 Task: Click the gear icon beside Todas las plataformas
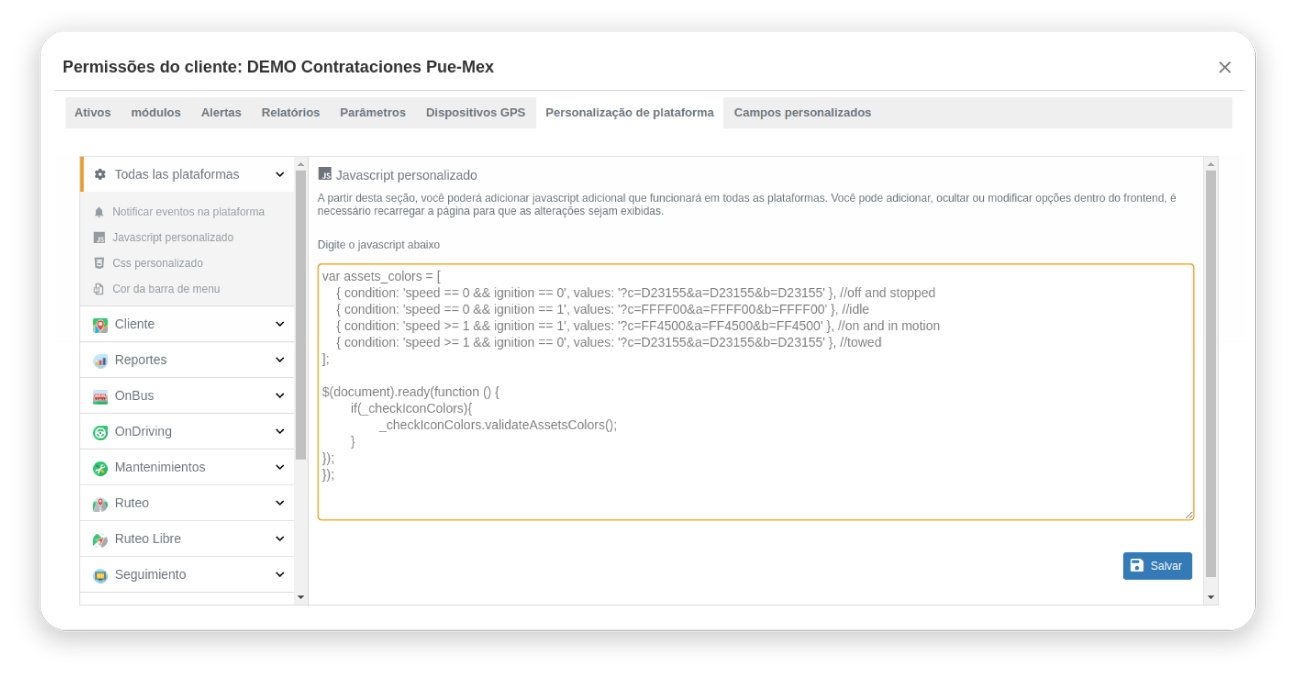pos(100,174)
